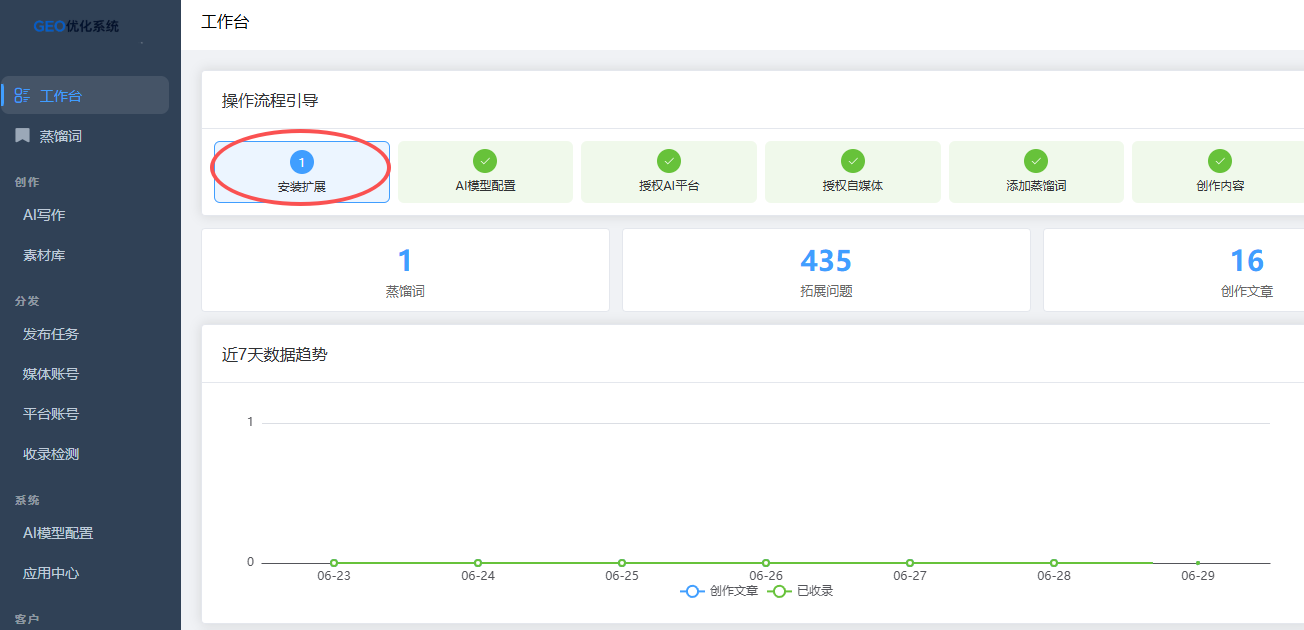The width and height of the screenshot is (1304, 630).
Task: Click the 近7天数据趋势 heading
Action: click(x=275, y=354)
